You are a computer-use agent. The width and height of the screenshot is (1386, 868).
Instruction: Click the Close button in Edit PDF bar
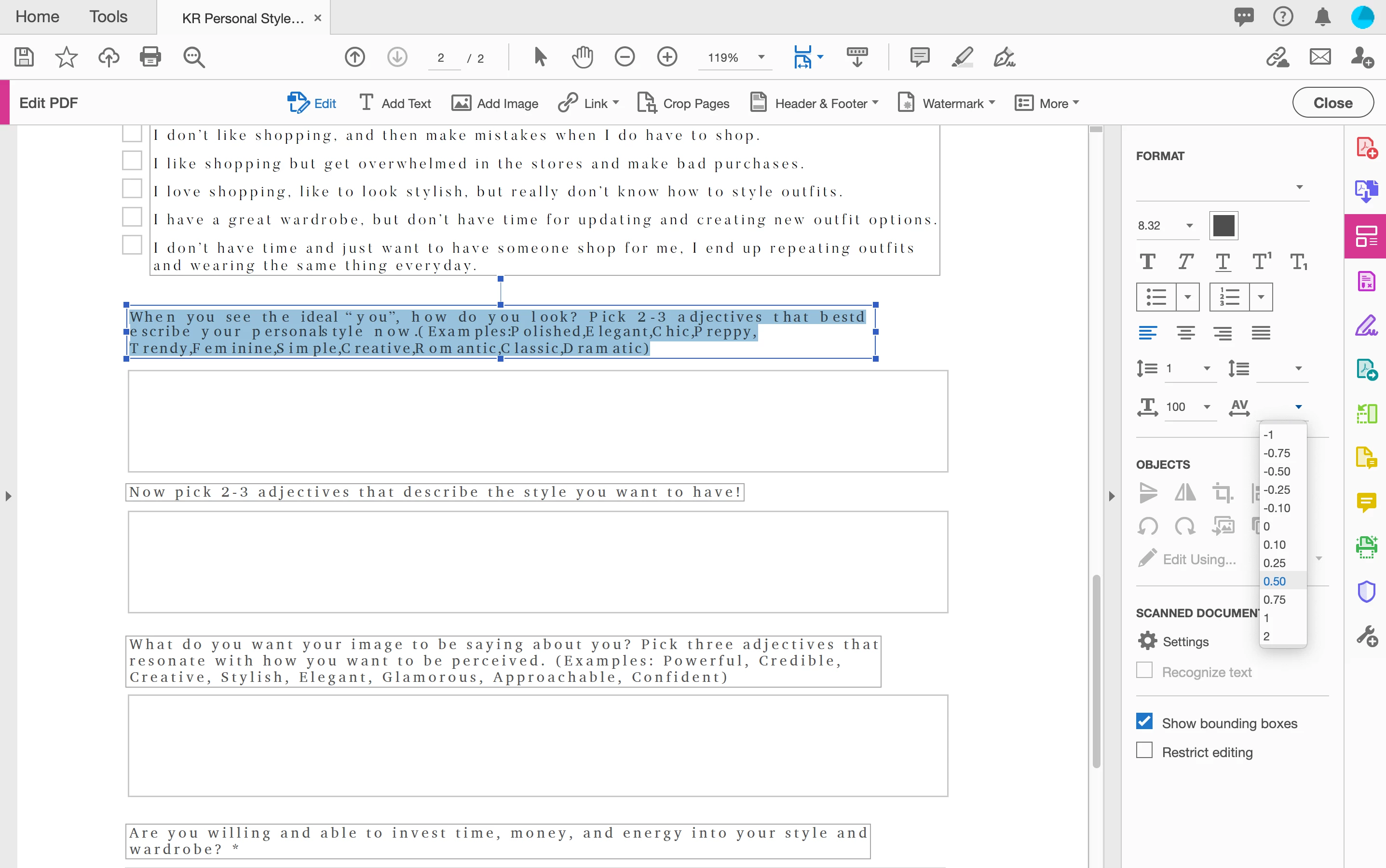[x=1332, y=103]
